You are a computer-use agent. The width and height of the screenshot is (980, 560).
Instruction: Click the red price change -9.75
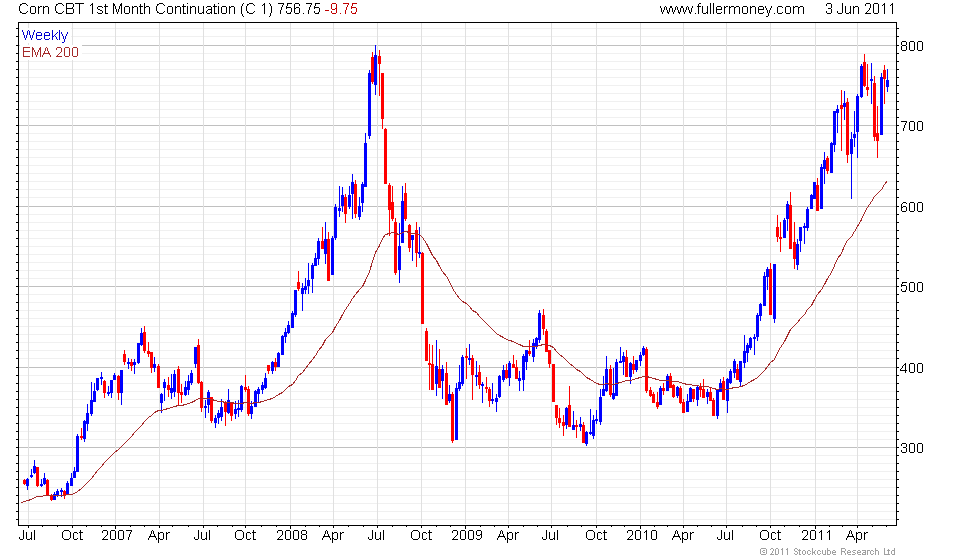coord(341,9)
